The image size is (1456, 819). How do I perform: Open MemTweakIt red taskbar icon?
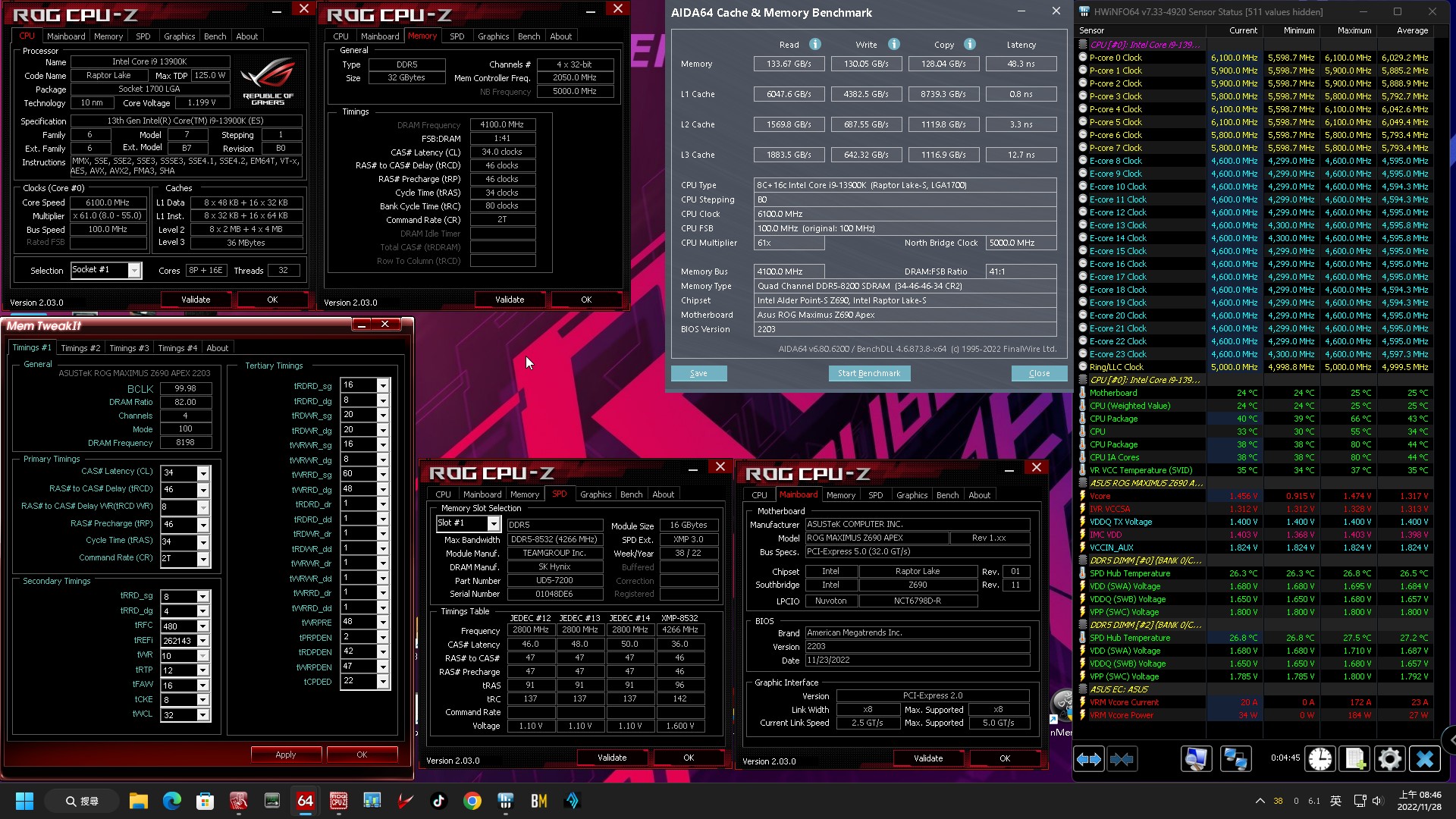238,801
